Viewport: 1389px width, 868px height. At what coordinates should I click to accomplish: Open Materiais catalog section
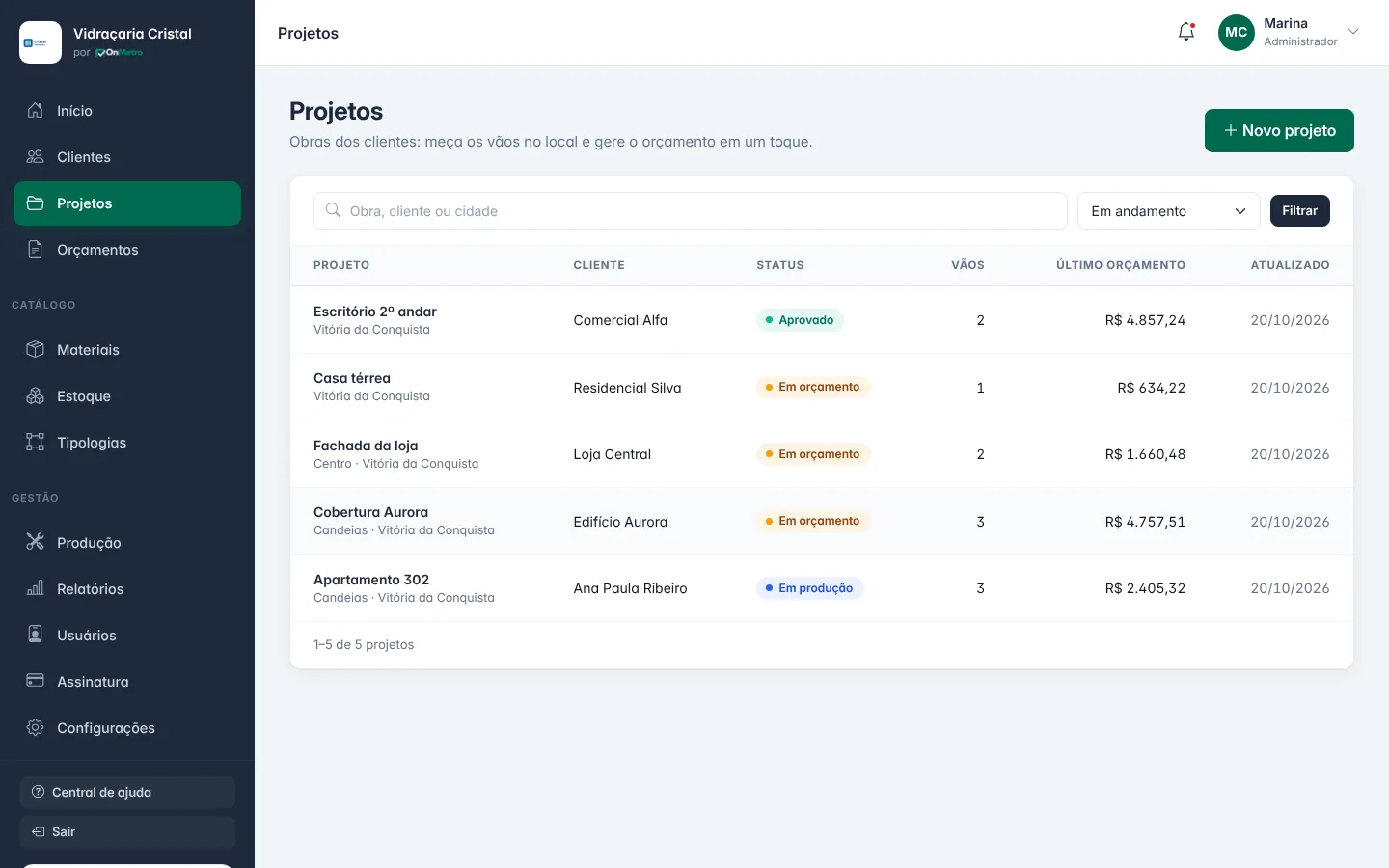(127, 350)
